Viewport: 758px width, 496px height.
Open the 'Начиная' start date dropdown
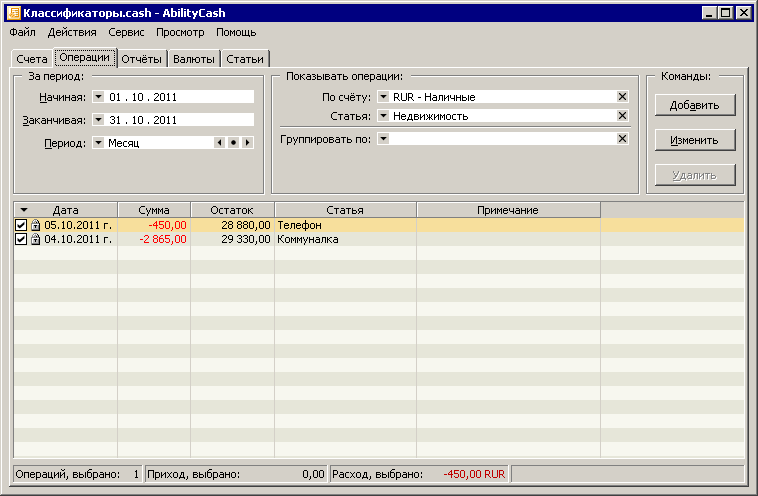pos(98,97)
